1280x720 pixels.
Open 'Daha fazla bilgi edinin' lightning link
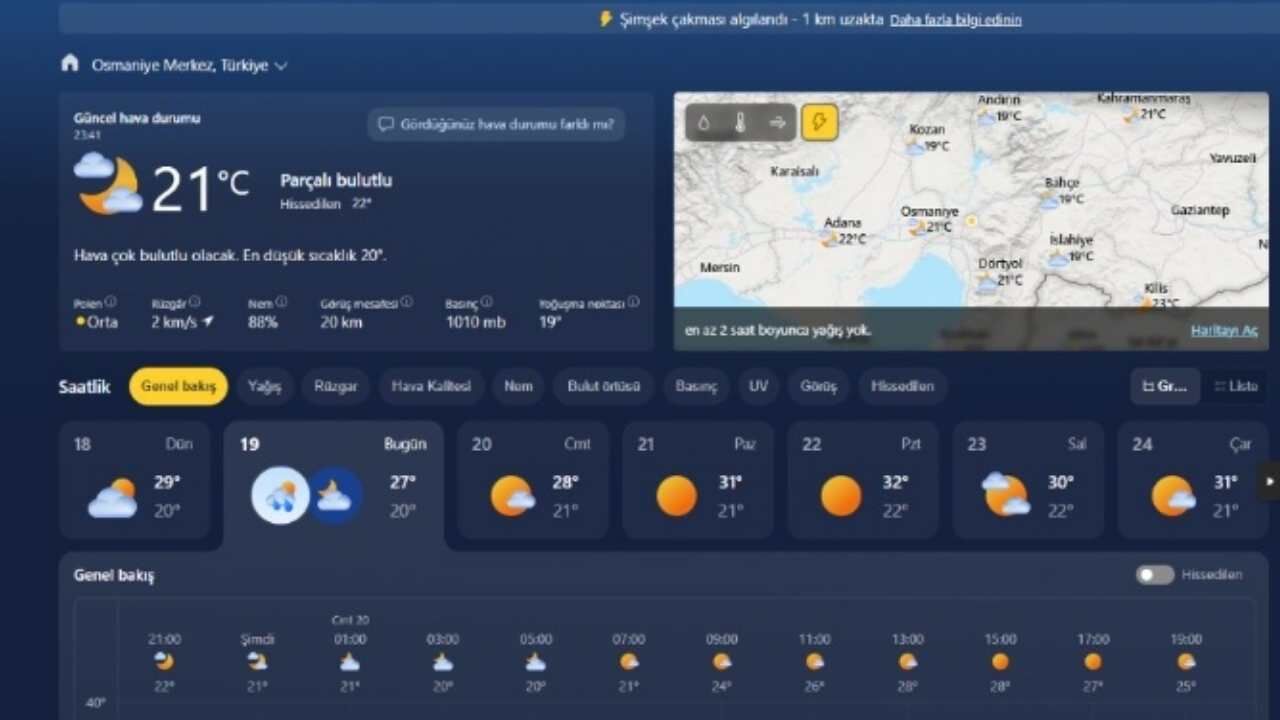click(956, 19)
